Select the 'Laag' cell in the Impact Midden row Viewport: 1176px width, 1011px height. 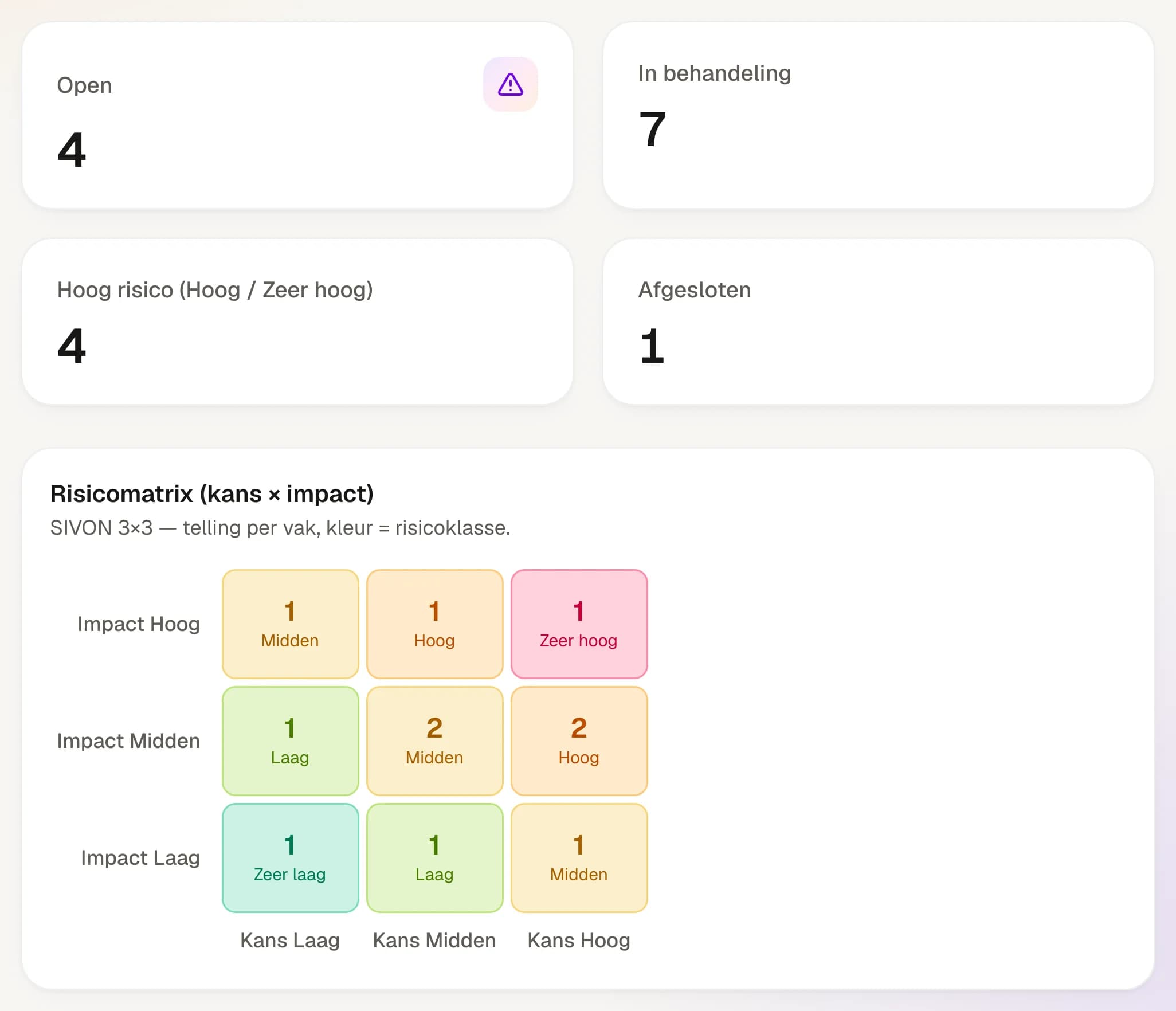[290, 740]
